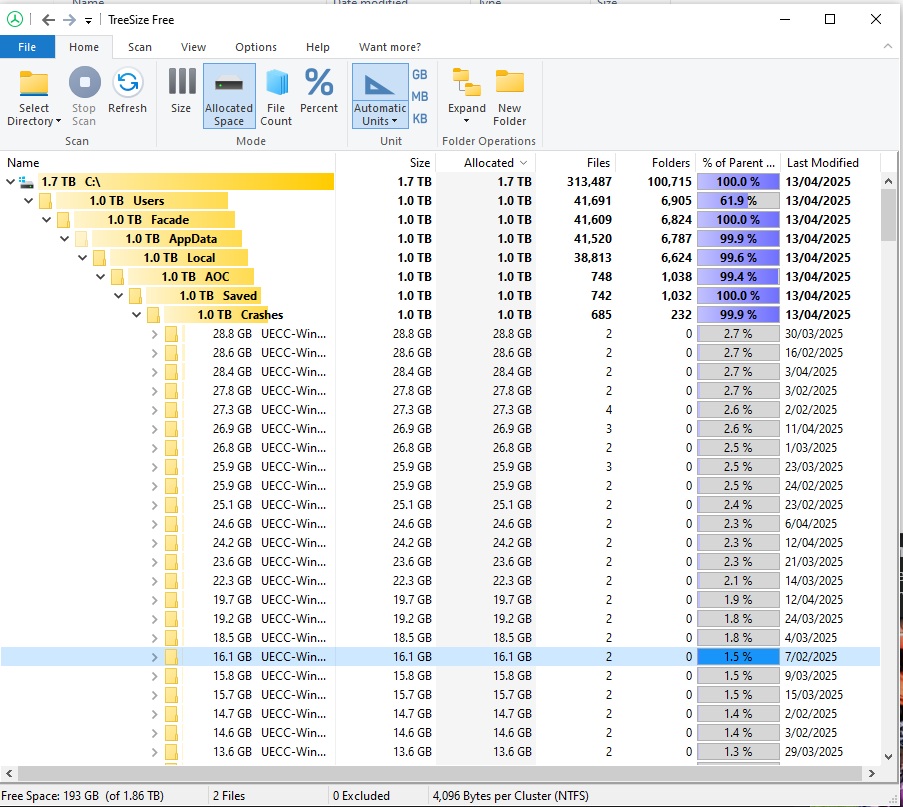This screenshot has height=807, width=903.
Task: Click the Free Space: 193 GB status
Action: (x=82, y=796)
